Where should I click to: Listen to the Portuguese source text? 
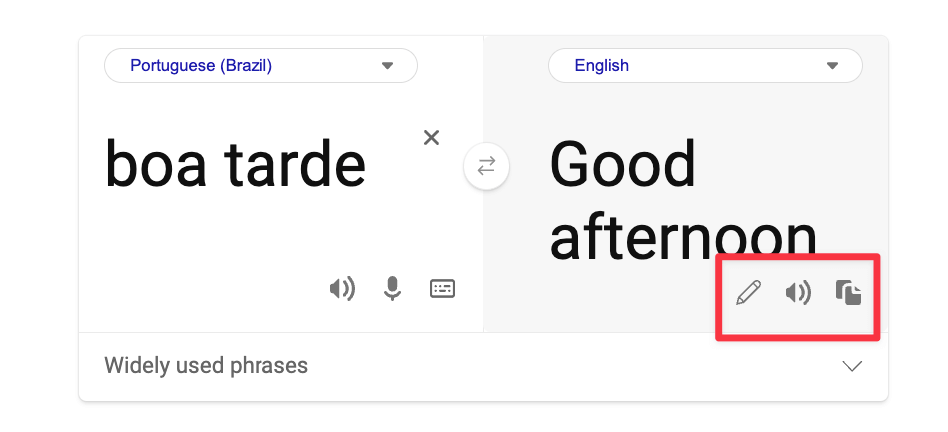pos(342,289)
